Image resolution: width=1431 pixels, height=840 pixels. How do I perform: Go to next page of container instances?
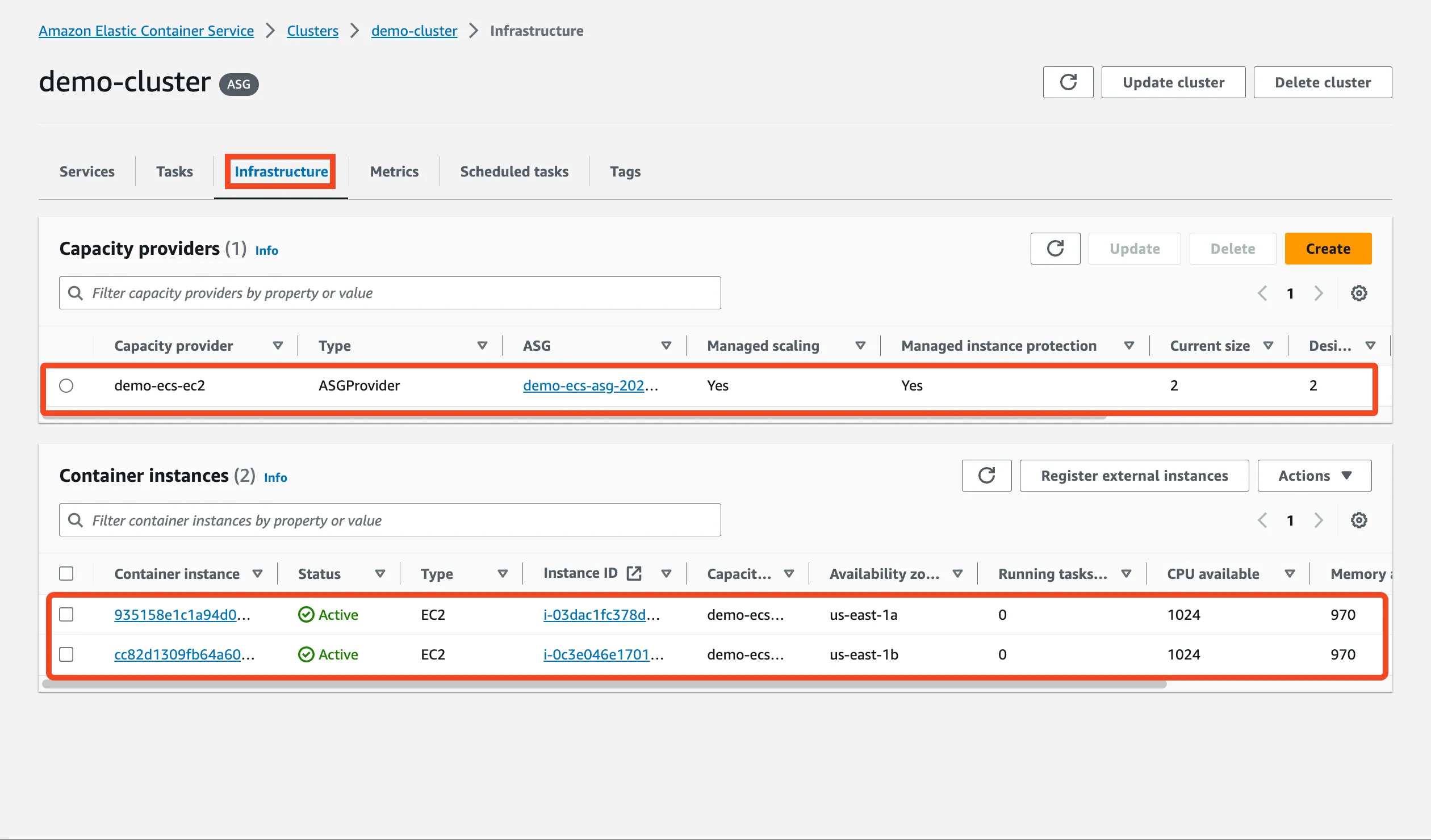[1319, 520]
